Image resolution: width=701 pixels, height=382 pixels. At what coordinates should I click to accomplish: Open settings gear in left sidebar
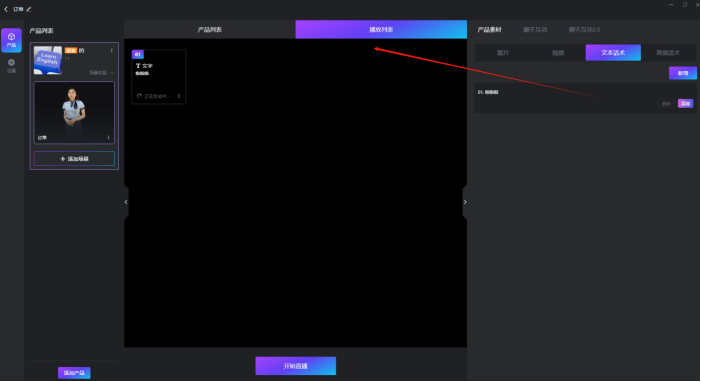click(x=11, y=65)
